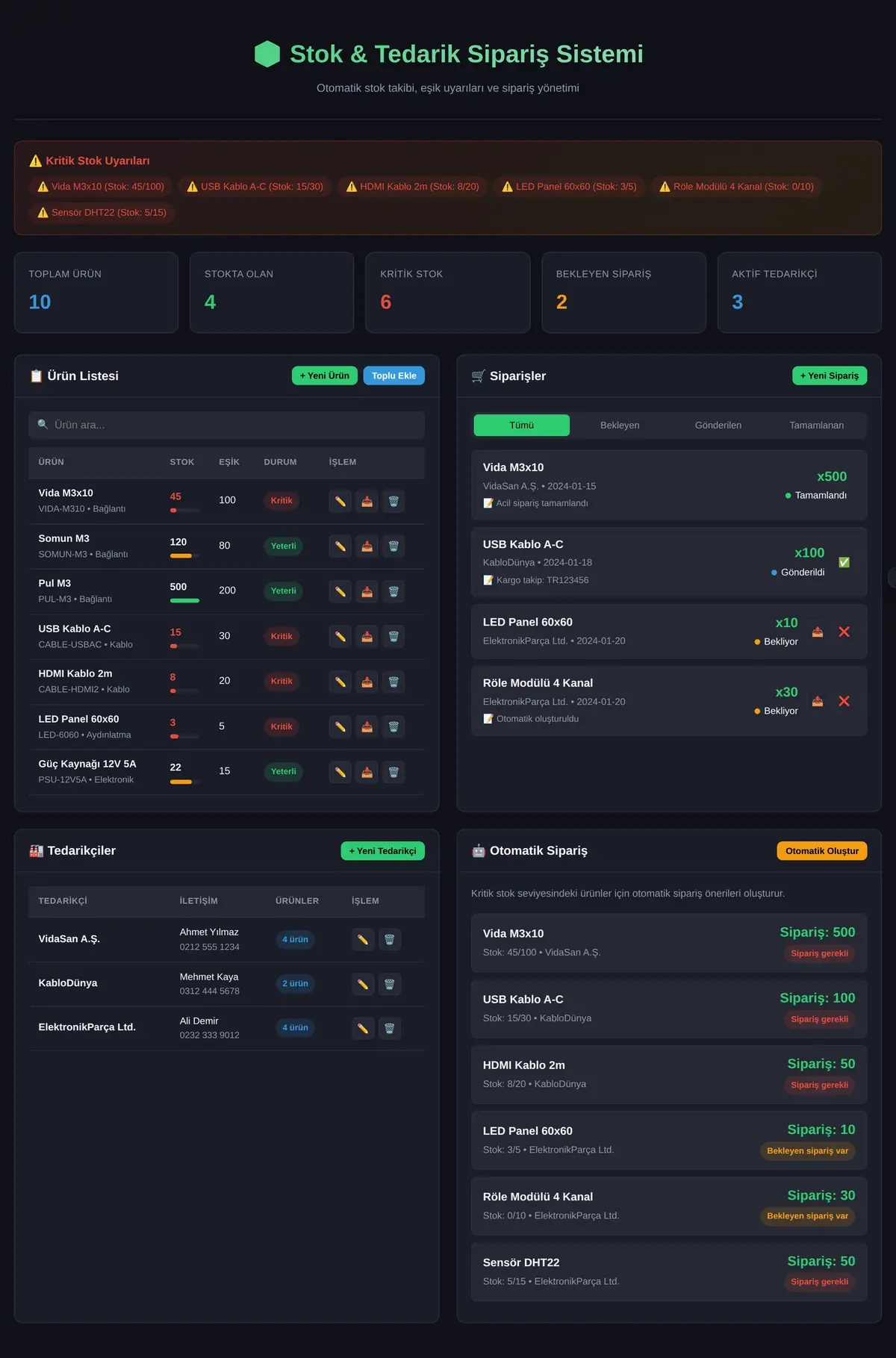Image resolution: width=896 pixels, height=1358 pixels.
Task: Open the Toplu Ekle bulk add
Action: click(394, 376)
